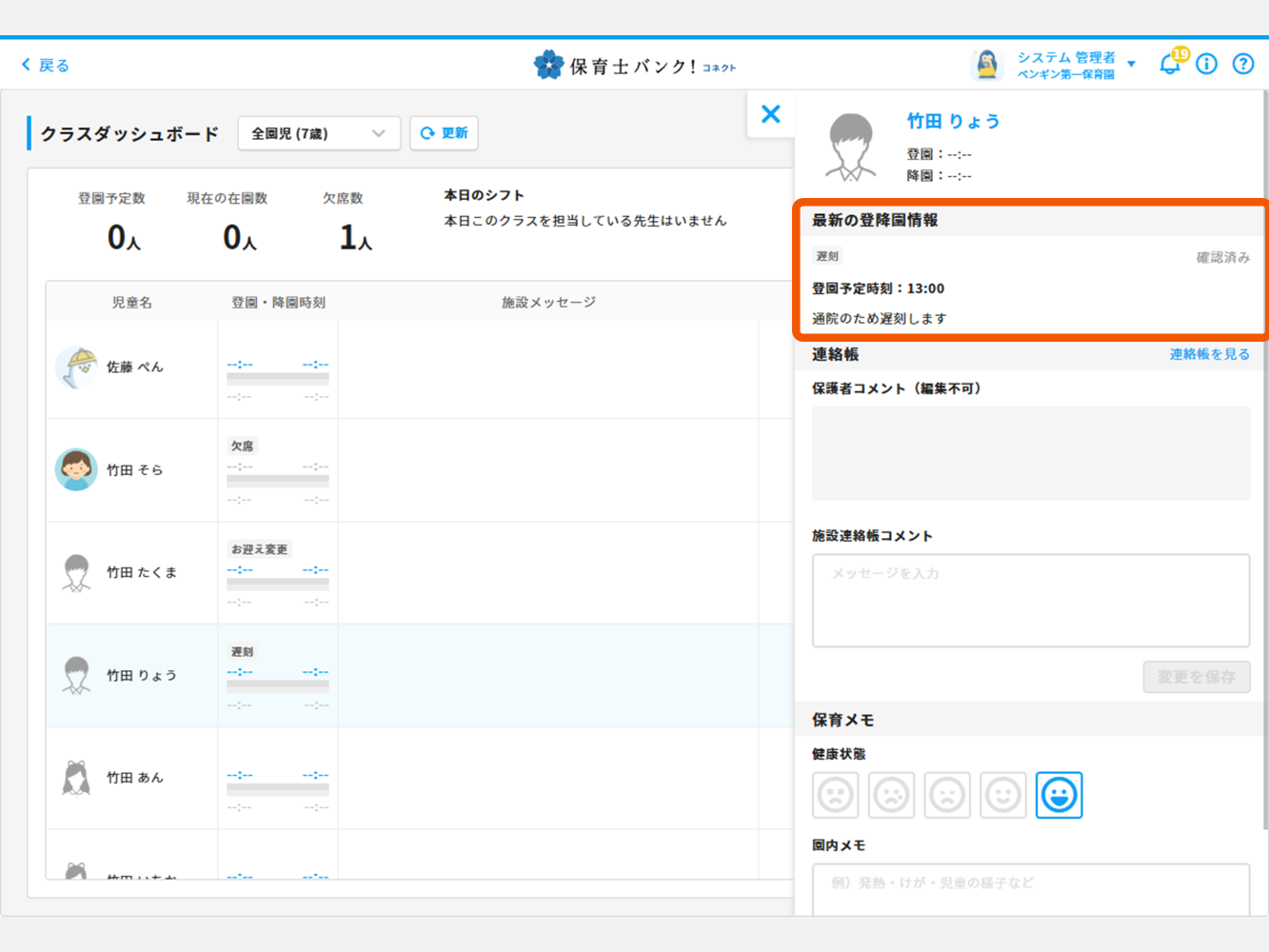The image size is (1269, 952).
Task: Click the system administrator penguin avatar
Action: 986,65
